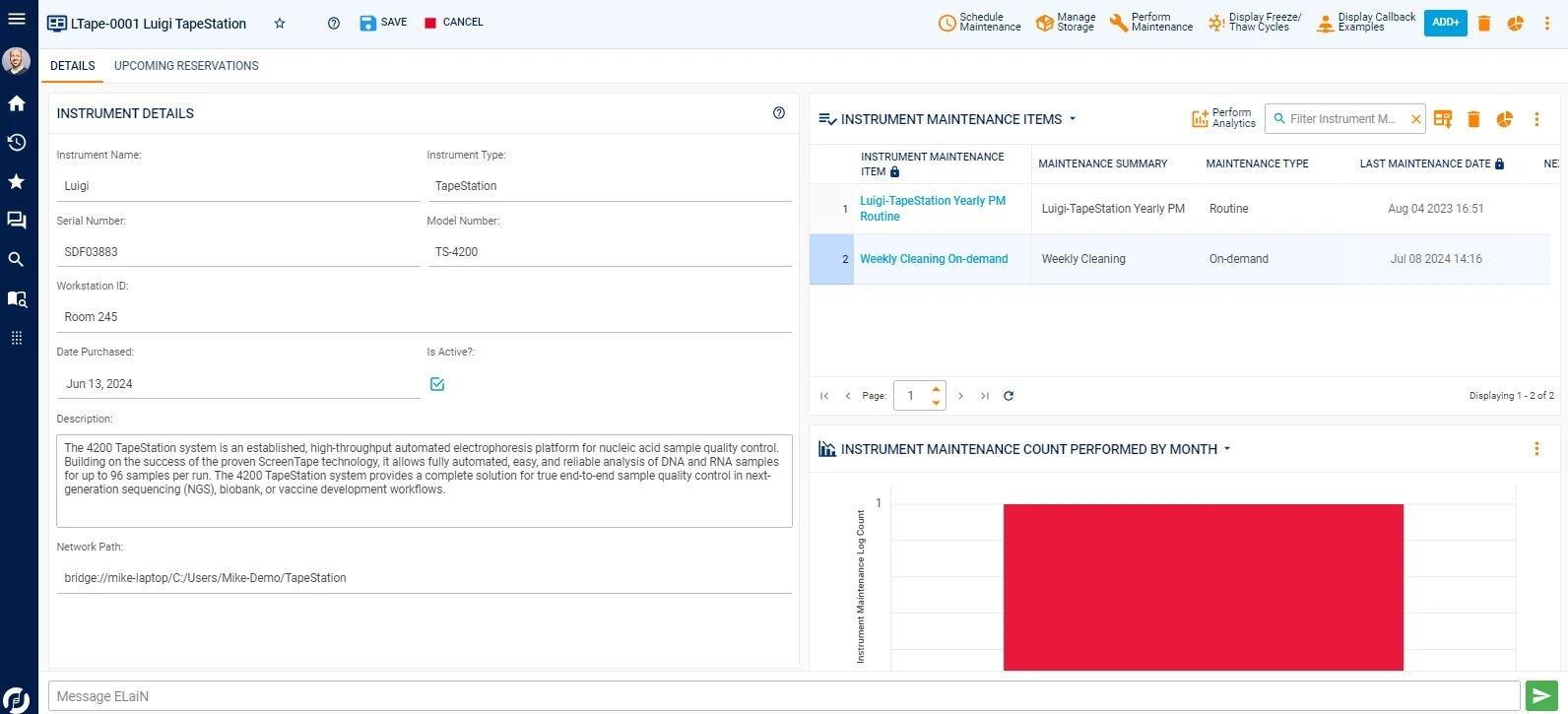Click the maintenance panel pie chart icon
1568x714 pixels.
pos(1505,119)
